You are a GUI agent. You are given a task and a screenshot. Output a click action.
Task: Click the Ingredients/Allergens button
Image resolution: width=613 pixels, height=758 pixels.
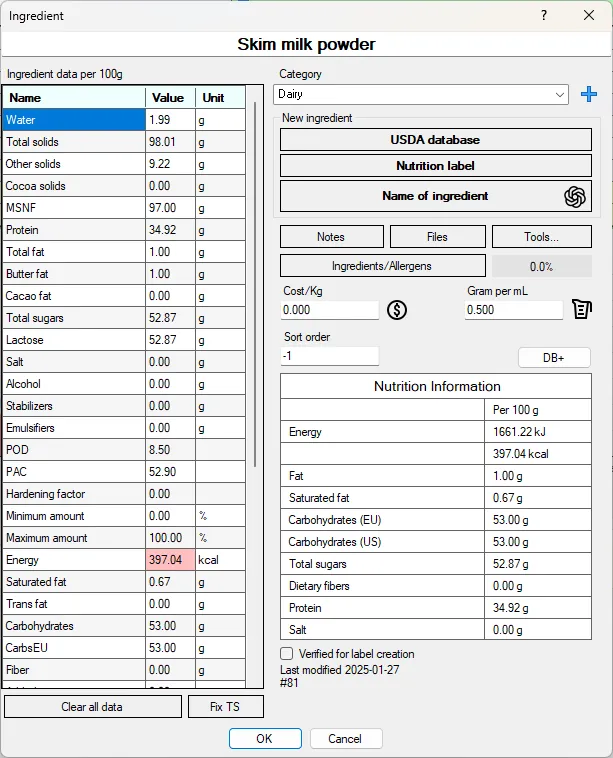(382, 266)
